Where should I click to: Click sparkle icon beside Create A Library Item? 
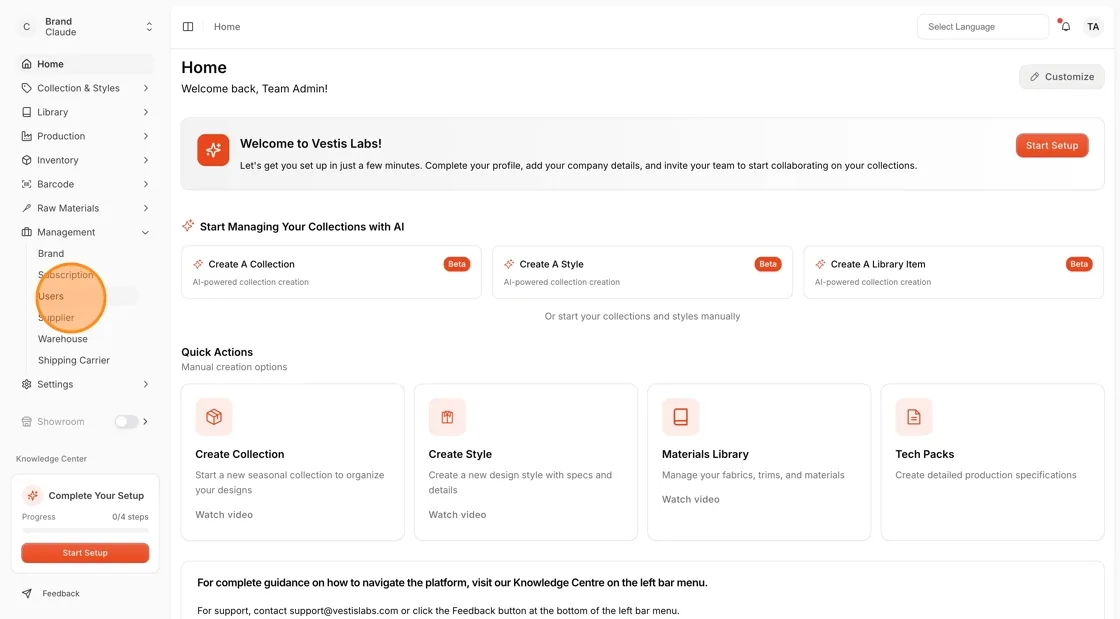point(820,264)
